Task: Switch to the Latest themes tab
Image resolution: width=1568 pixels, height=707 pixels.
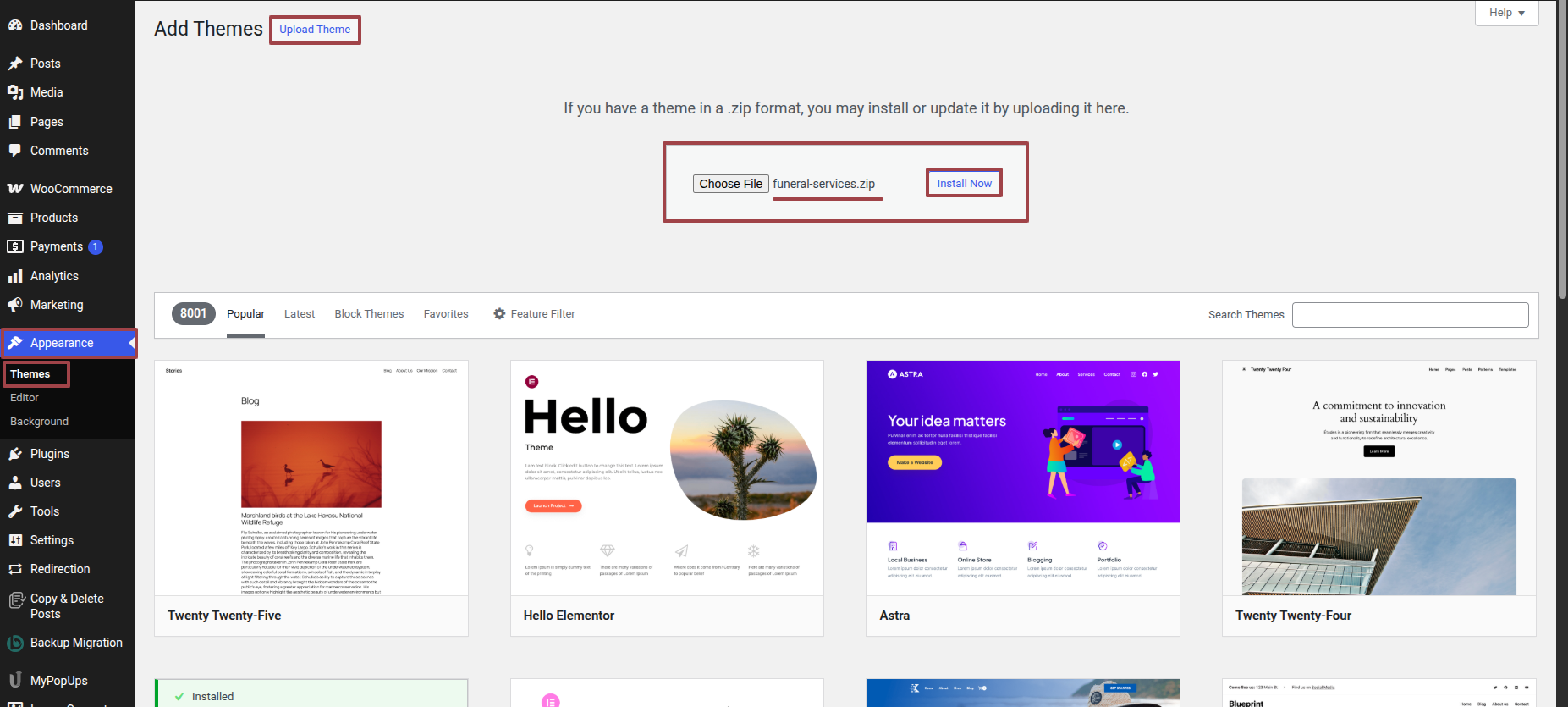Action: [300, 314]
